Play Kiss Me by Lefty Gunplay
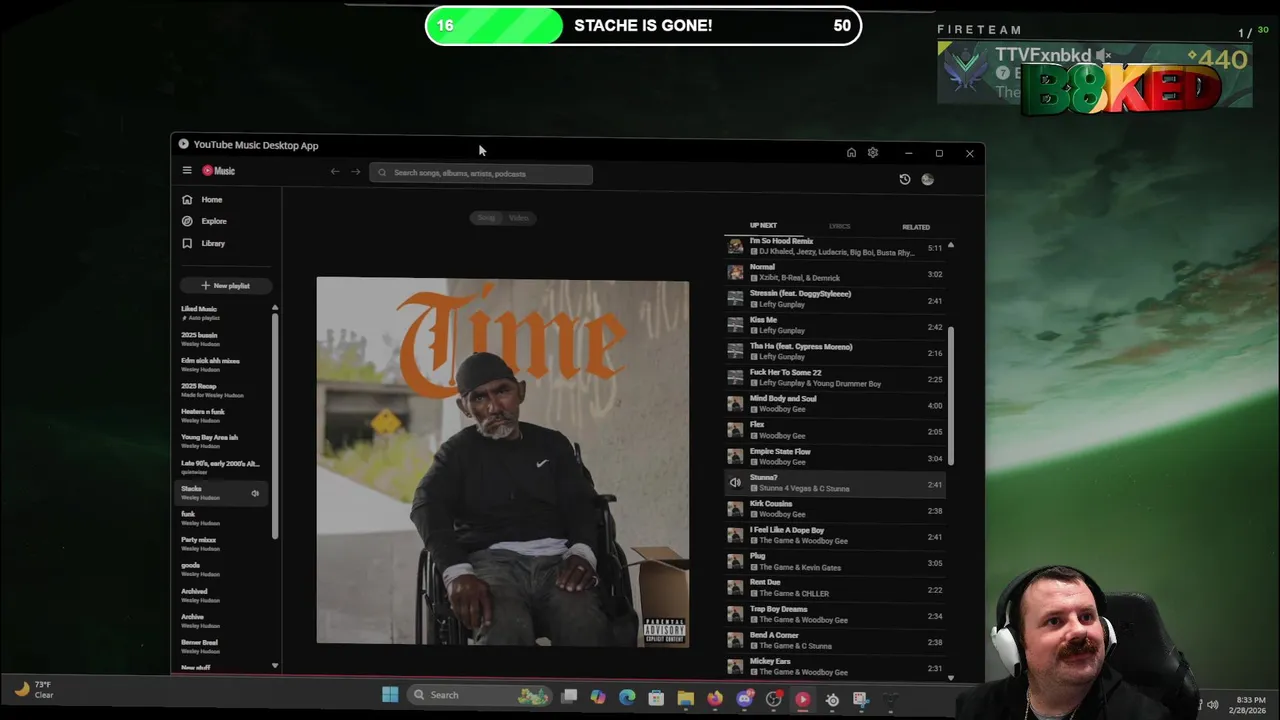 point(835,326)
